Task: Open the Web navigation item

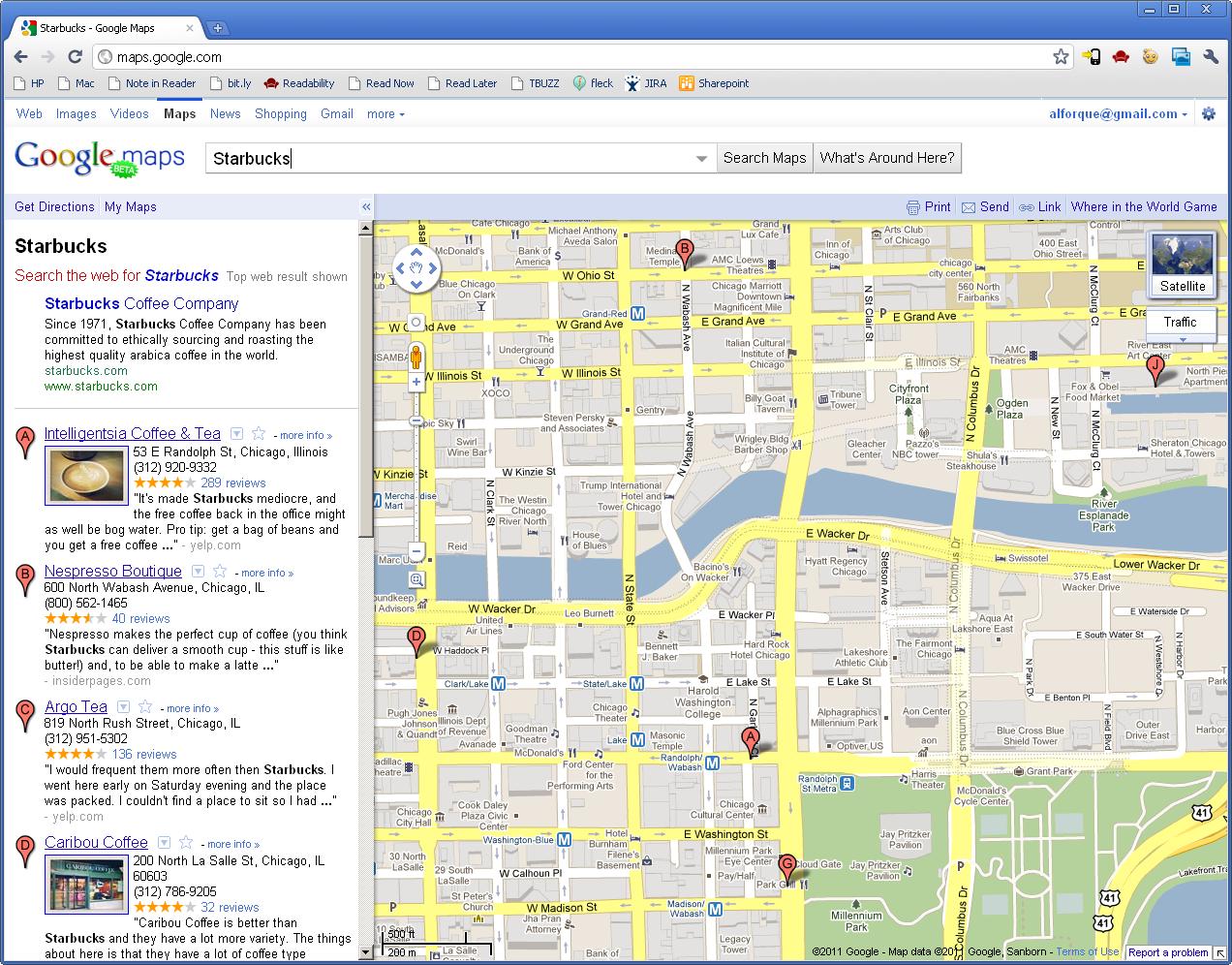Action: tap(29, 113)
